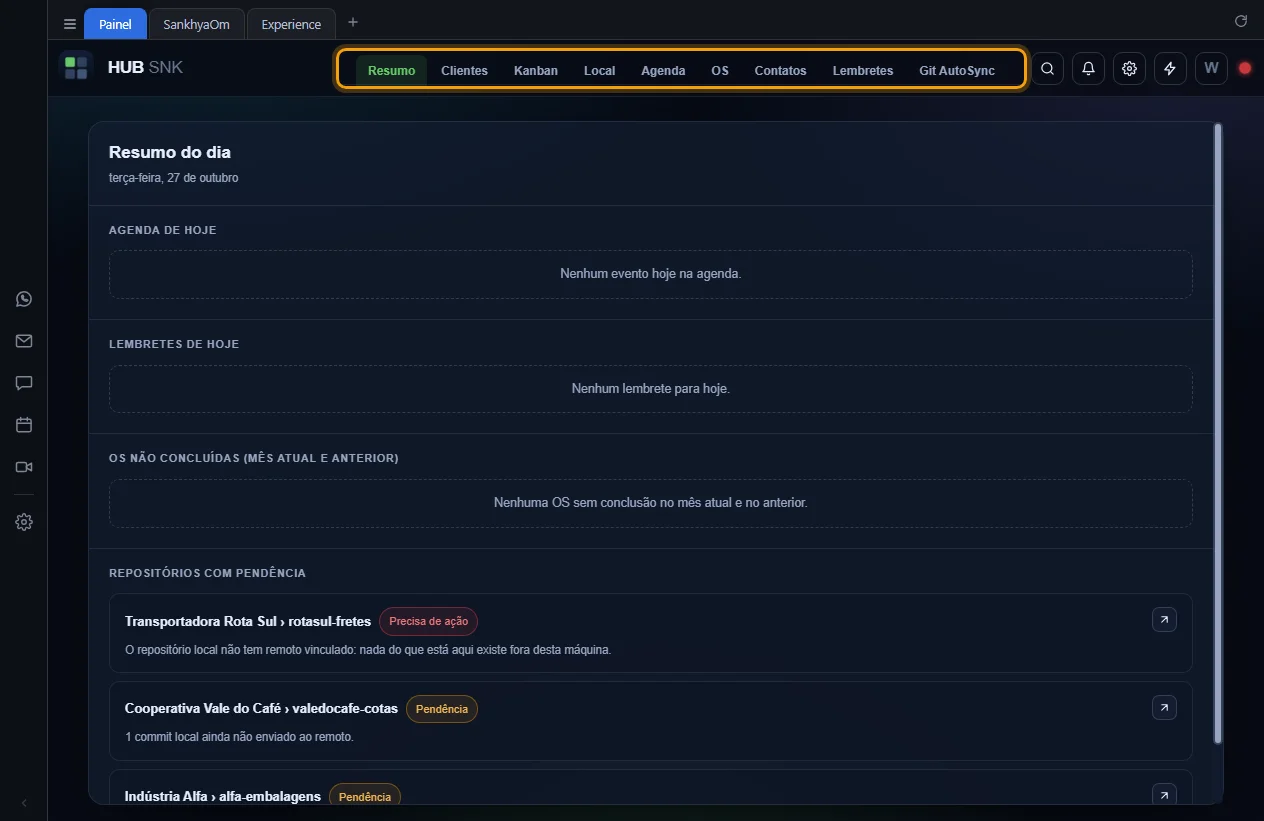The width and height of the screenshot is (1264, 821).
Task: Open the Lembretes navigation item
Action: (863, 70)
